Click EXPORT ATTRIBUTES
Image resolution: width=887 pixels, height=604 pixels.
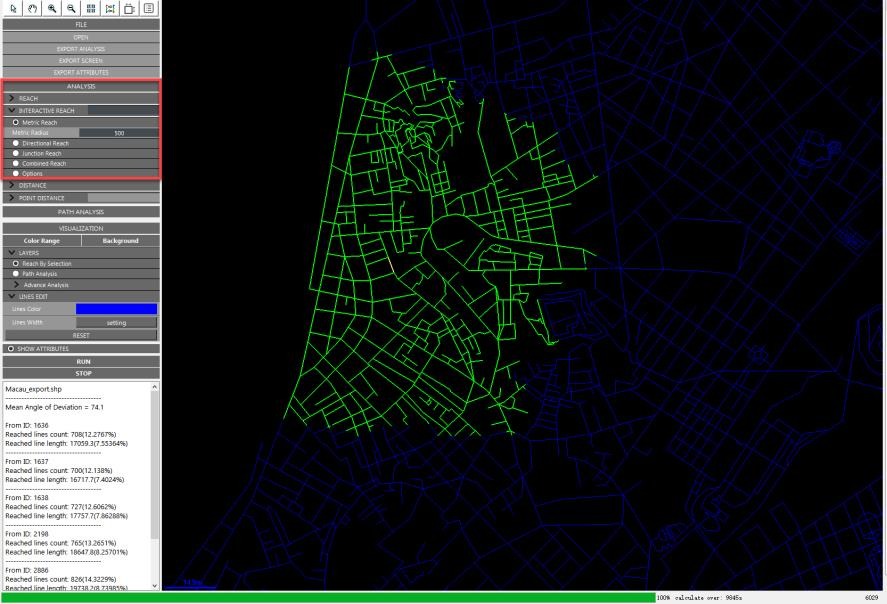(81, 72)
